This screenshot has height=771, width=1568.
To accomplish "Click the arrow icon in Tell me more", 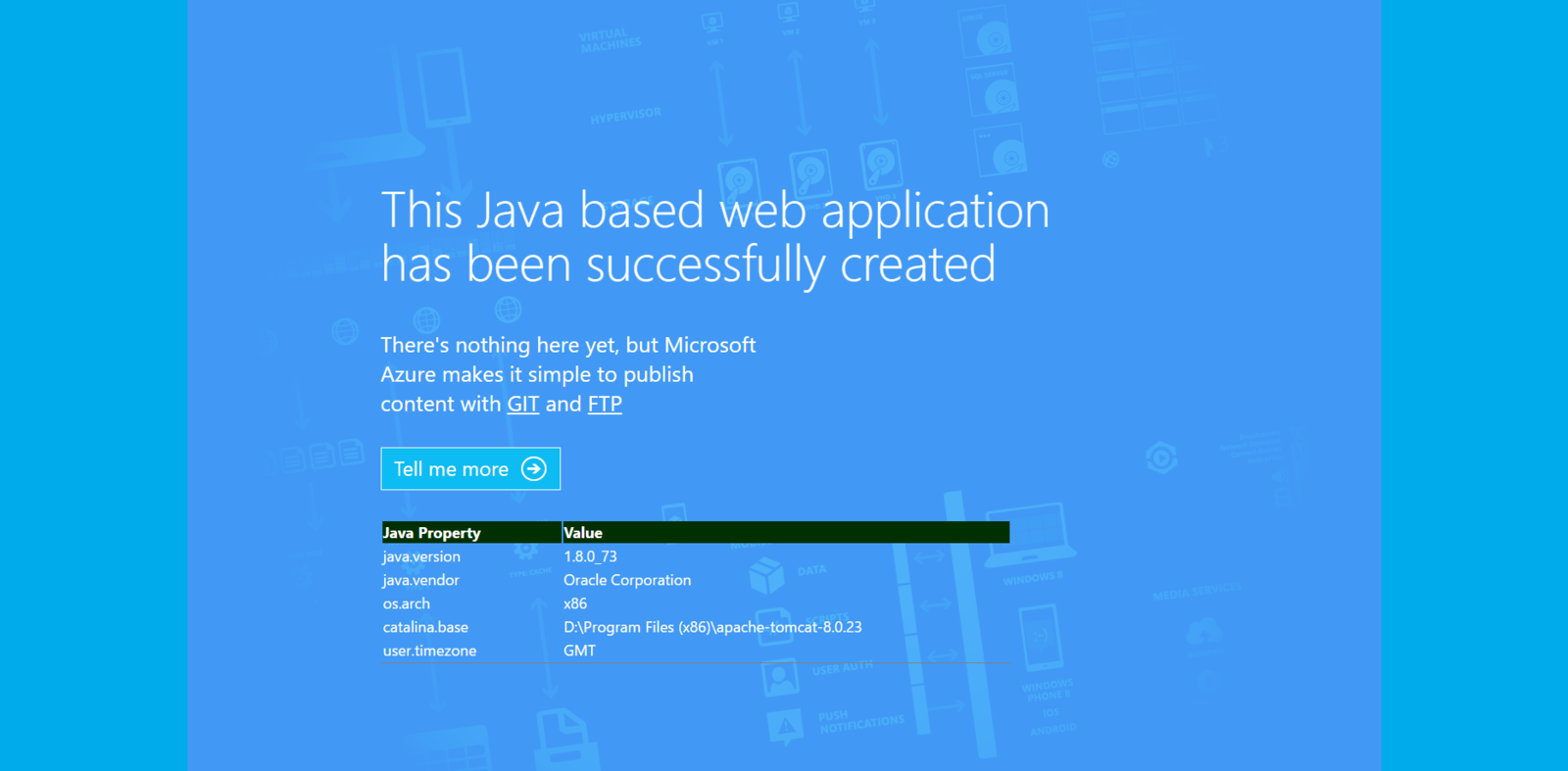I will pyautogui.click(x=534, y=469).
